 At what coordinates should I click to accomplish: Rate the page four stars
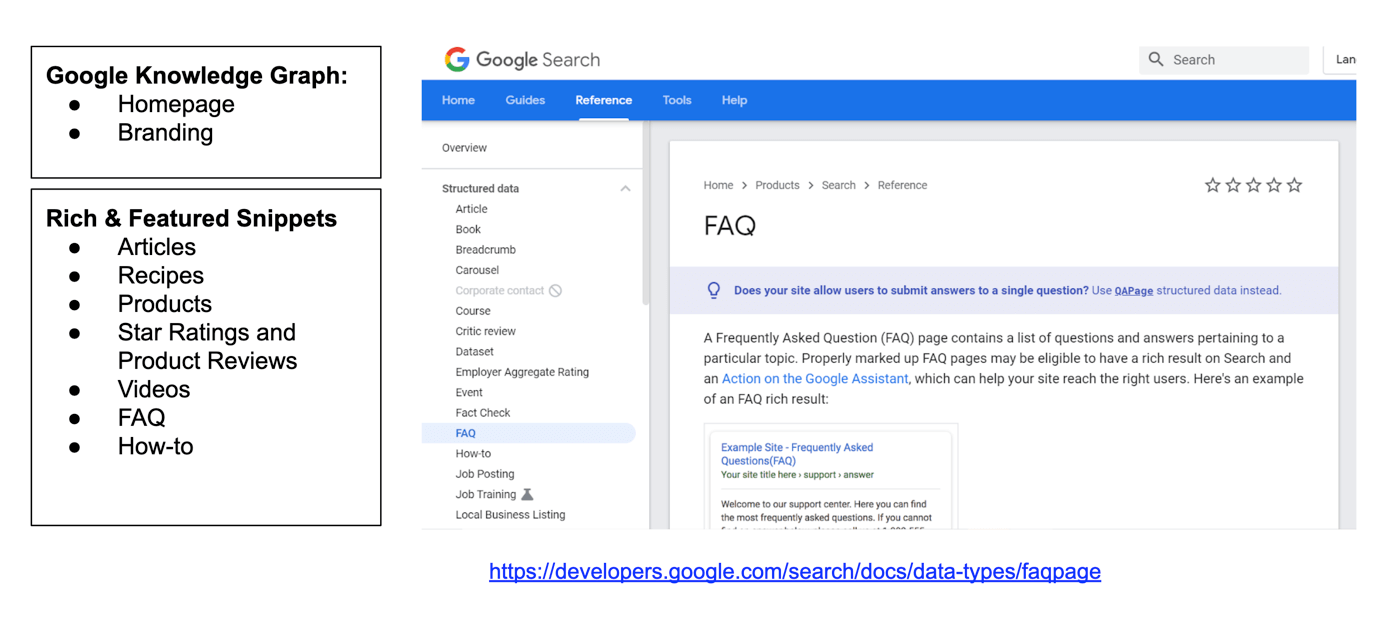point(1274,185)
